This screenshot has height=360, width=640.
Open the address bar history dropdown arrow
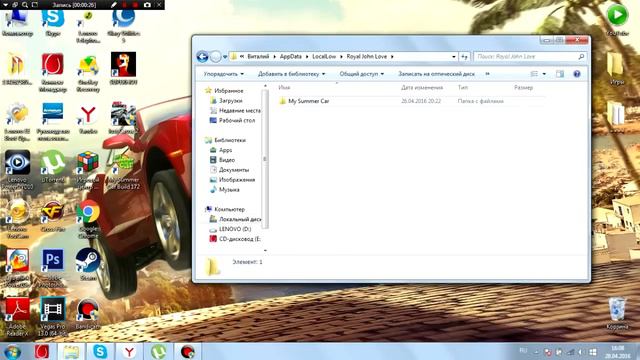click(x=453, y=57)
